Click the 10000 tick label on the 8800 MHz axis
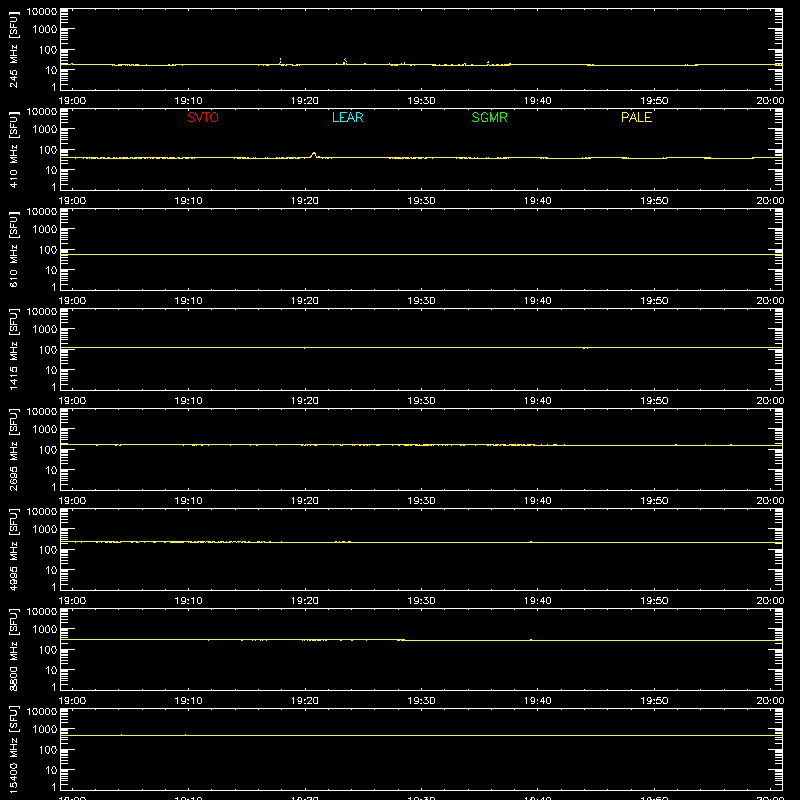The width and height of the screenshot is (800, 800). pyautogui.click(x=42, y=612)
